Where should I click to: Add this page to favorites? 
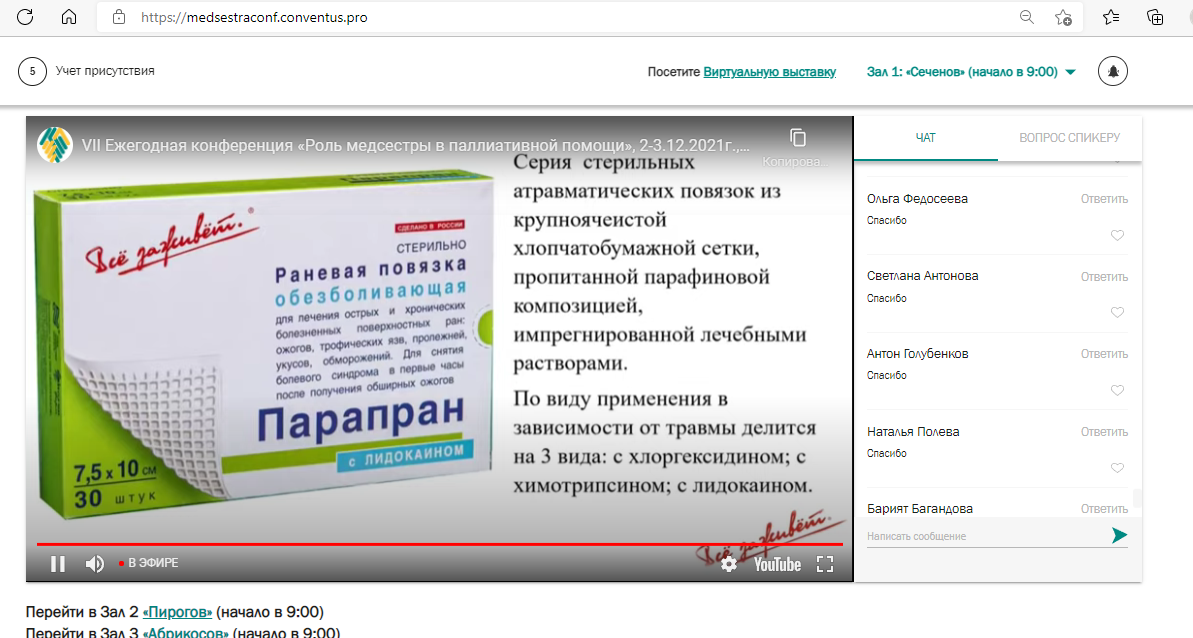(x=1063, y=17)
